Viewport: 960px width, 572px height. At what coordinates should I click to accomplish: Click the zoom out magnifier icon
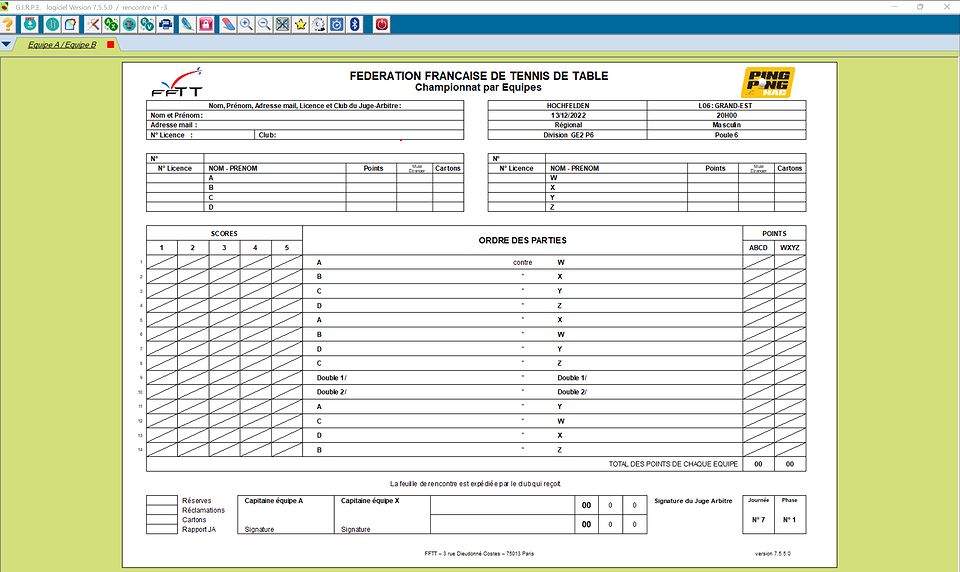pos(264,24)
